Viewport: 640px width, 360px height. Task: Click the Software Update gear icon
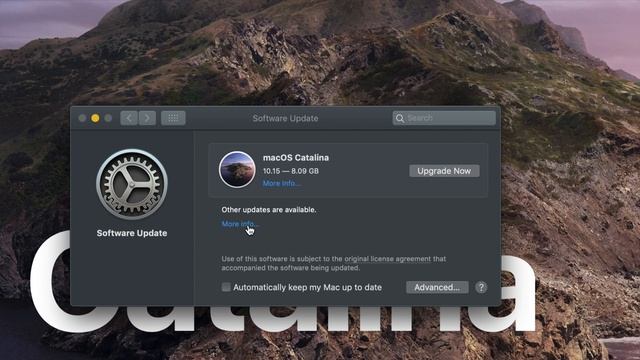click(131, 184)
